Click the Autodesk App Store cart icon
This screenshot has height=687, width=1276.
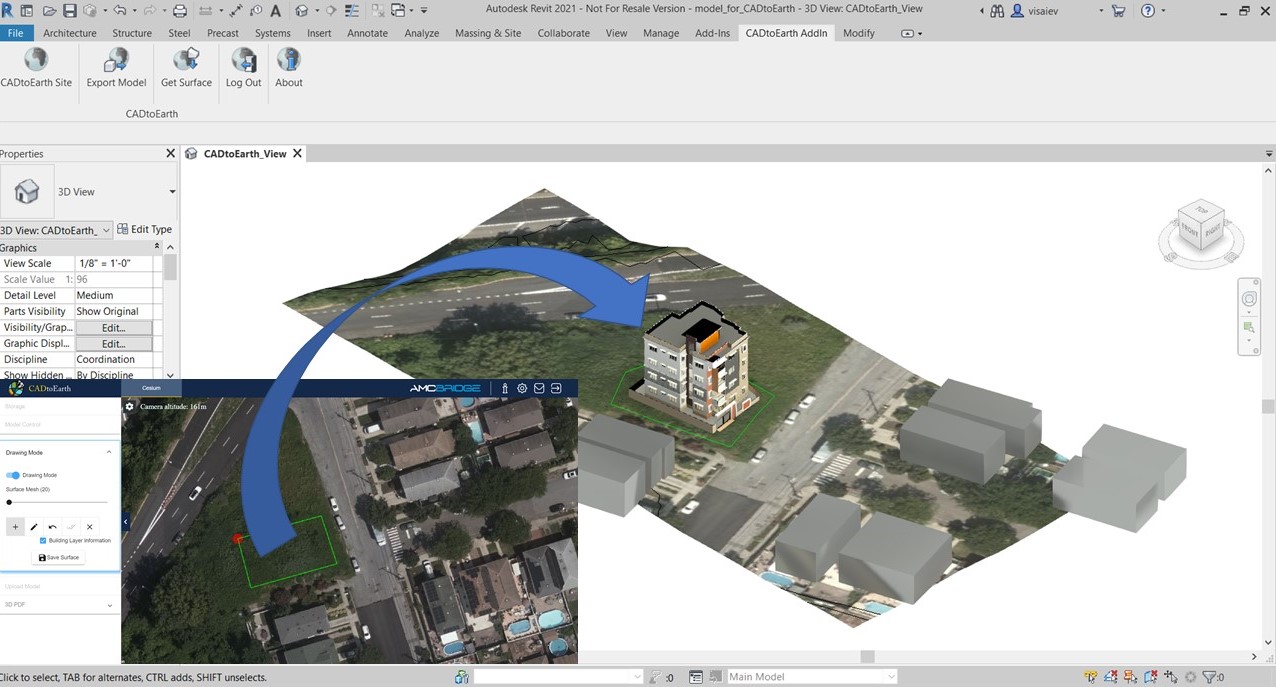[1118, 11]
